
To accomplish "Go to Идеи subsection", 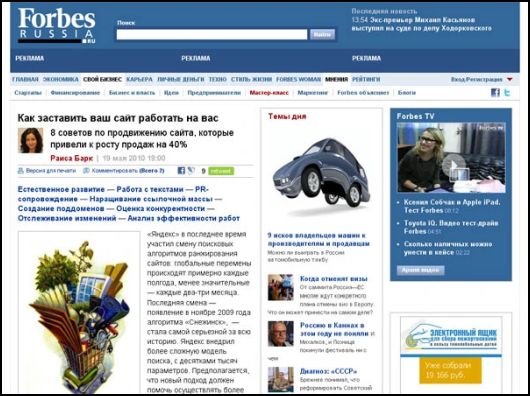I will coord(171,93).
